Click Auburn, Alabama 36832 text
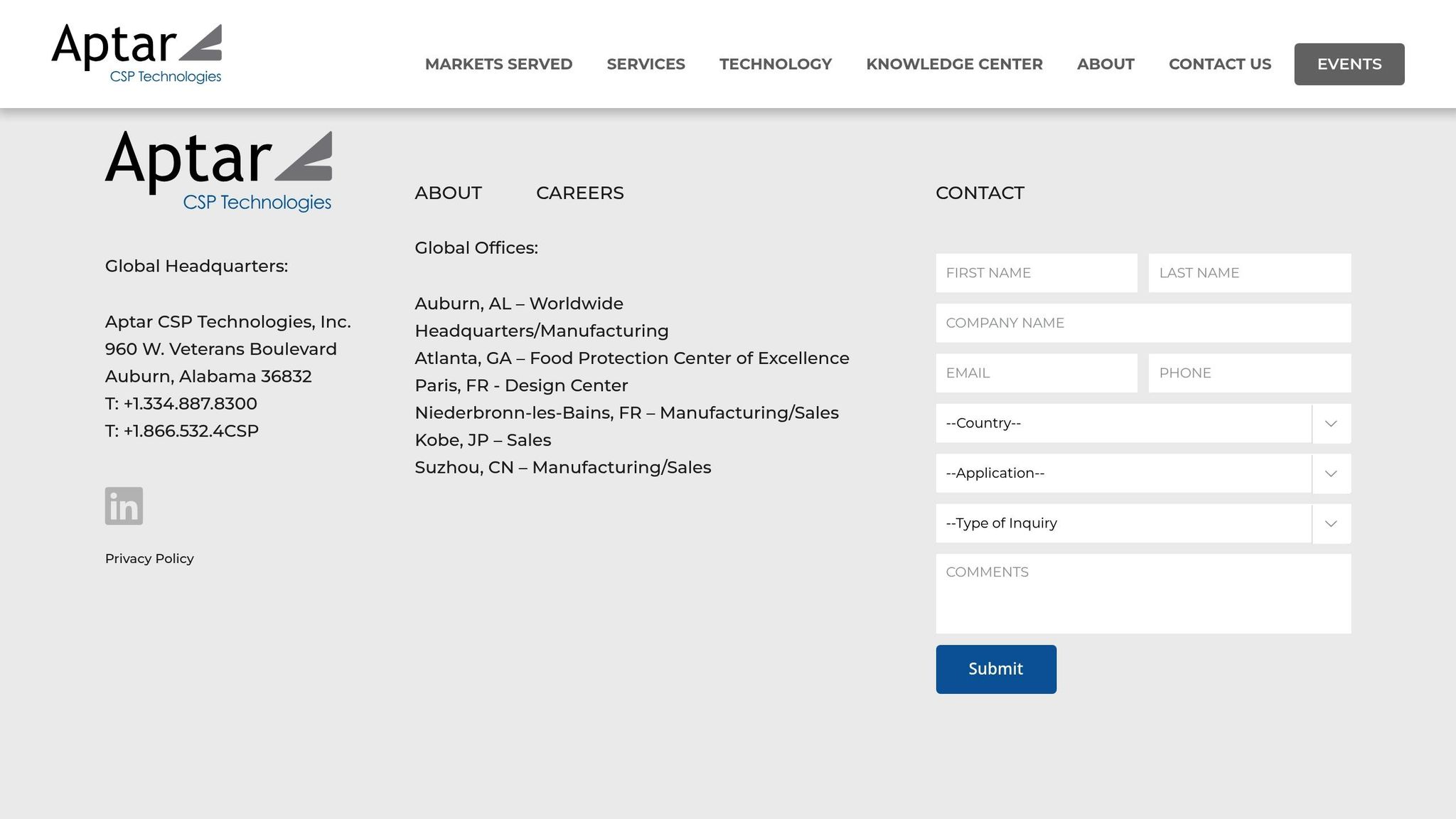 point(208,377)
